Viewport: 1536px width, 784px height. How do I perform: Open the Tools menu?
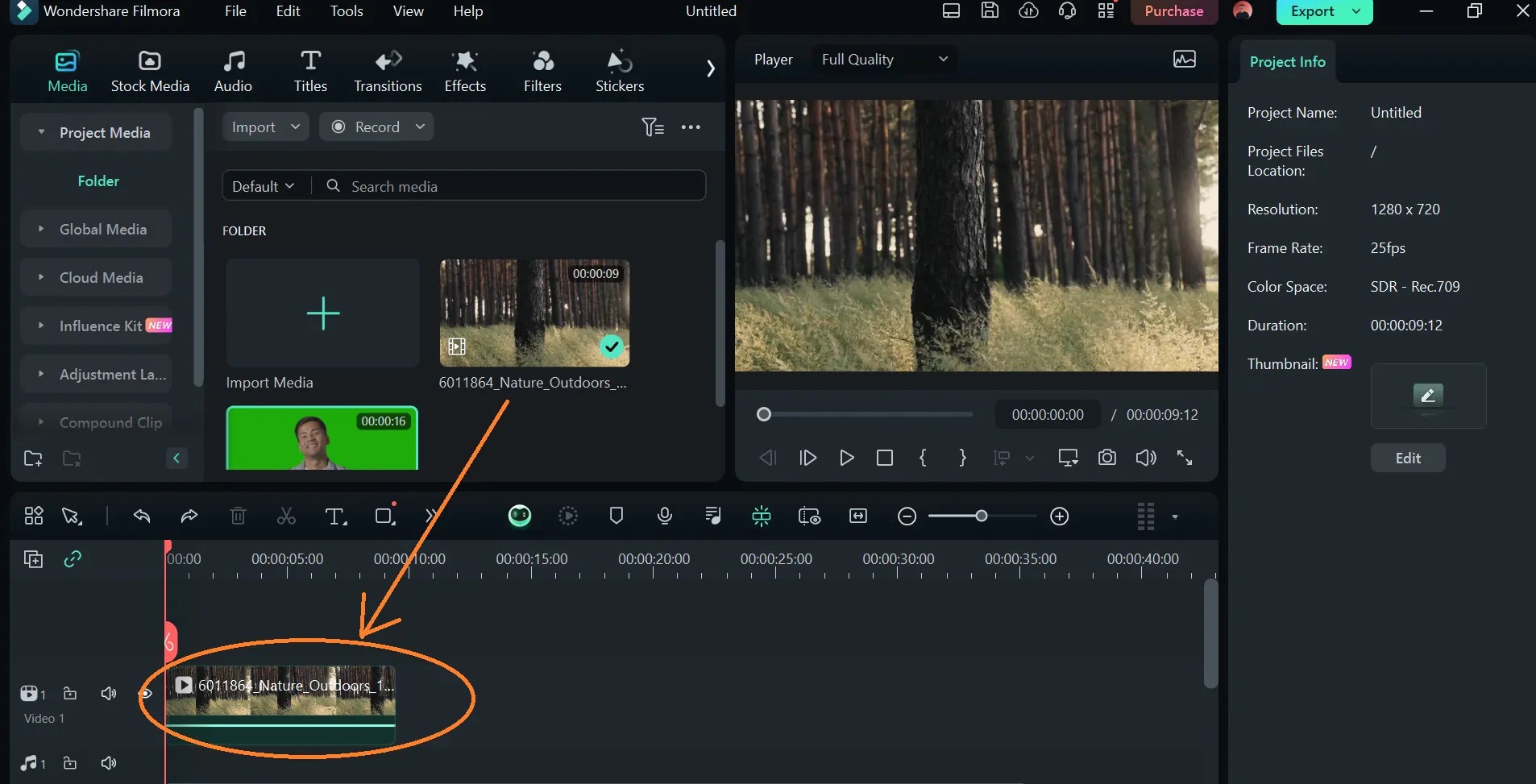coord(347,11)
